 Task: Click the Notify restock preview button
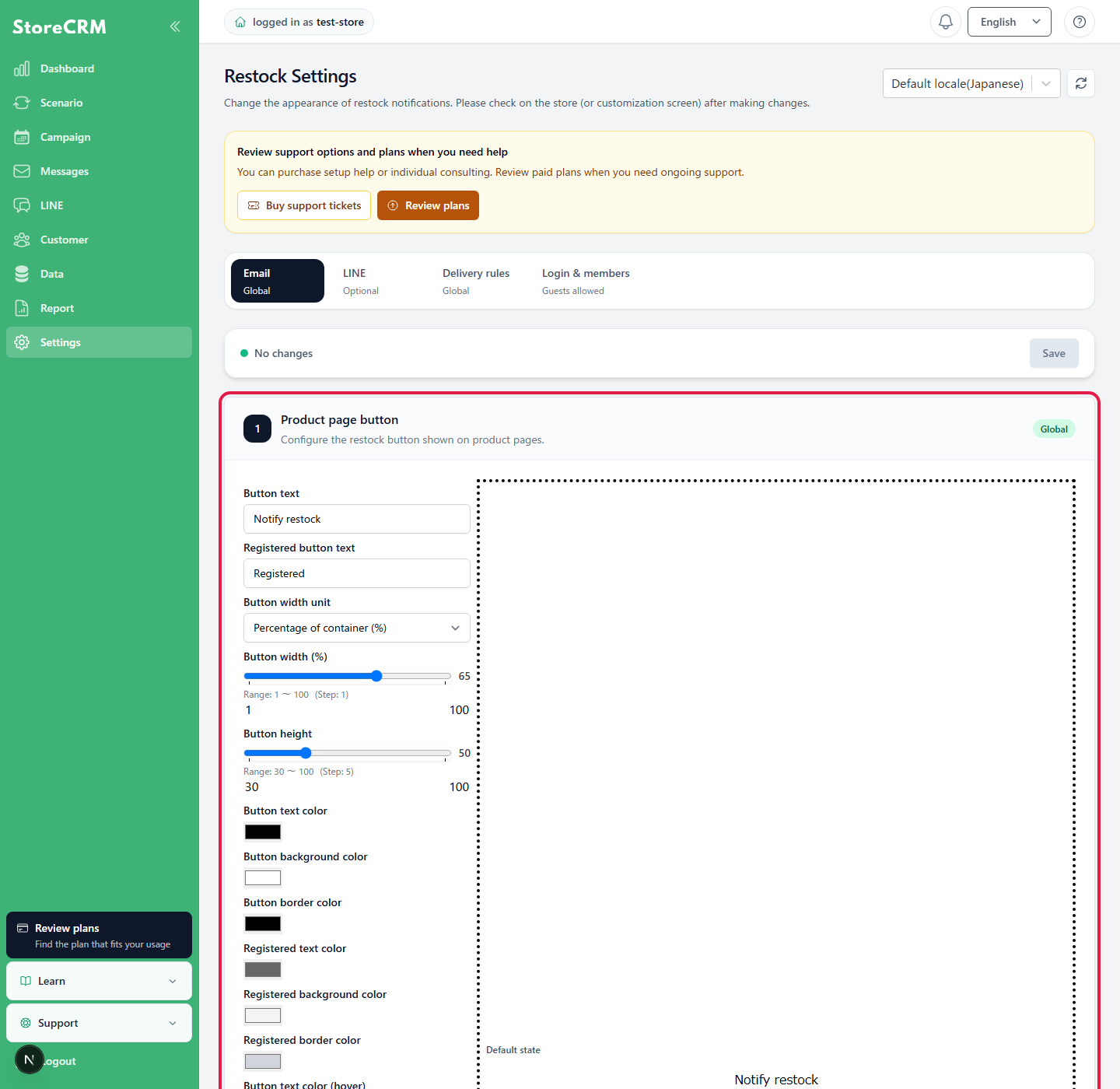click(x=776, y=1080)
